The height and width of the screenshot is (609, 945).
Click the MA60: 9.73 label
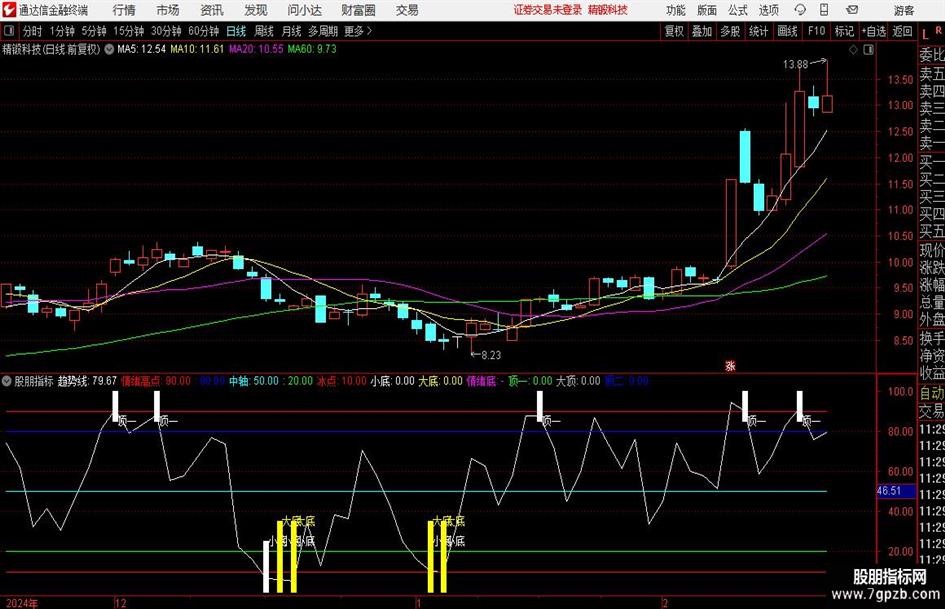(312, 49)
